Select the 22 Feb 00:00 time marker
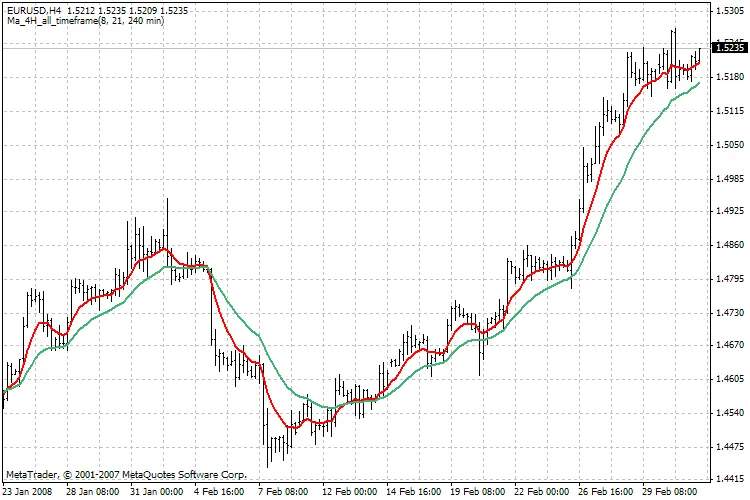 pyautogui.click(x=542, y=492)
